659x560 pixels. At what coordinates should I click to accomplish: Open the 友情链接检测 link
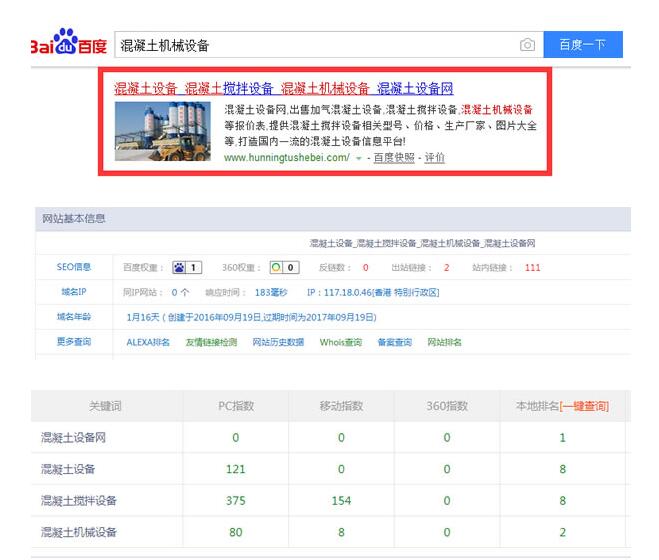coord(210,342)
